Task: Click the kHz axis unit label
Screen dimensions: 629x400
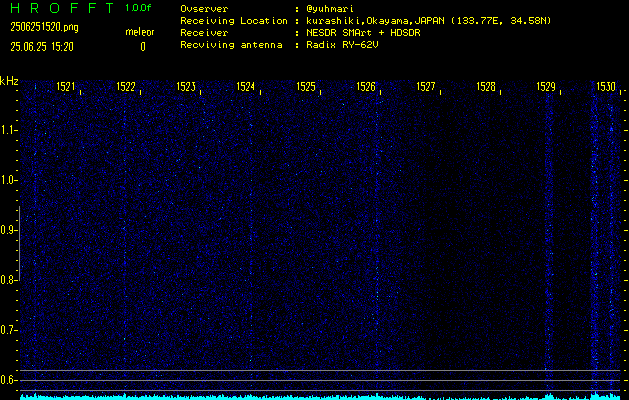Action: pos(9,81)
